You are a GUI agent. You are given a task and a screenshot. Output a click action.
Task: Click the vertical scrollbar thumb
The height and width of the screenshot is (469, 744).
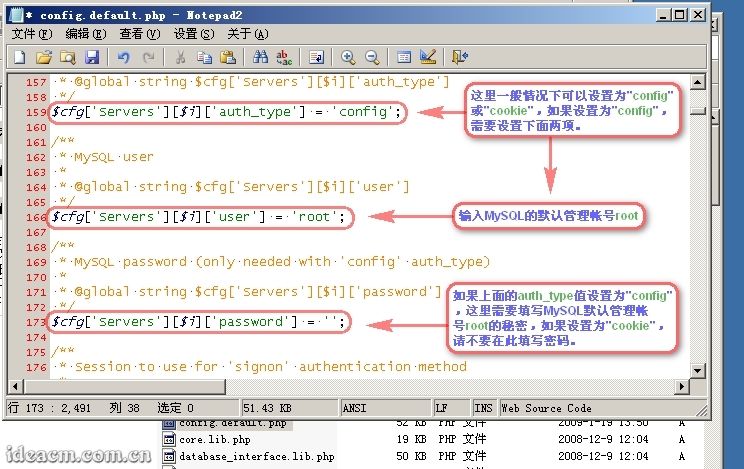click(x=697, y=111)
